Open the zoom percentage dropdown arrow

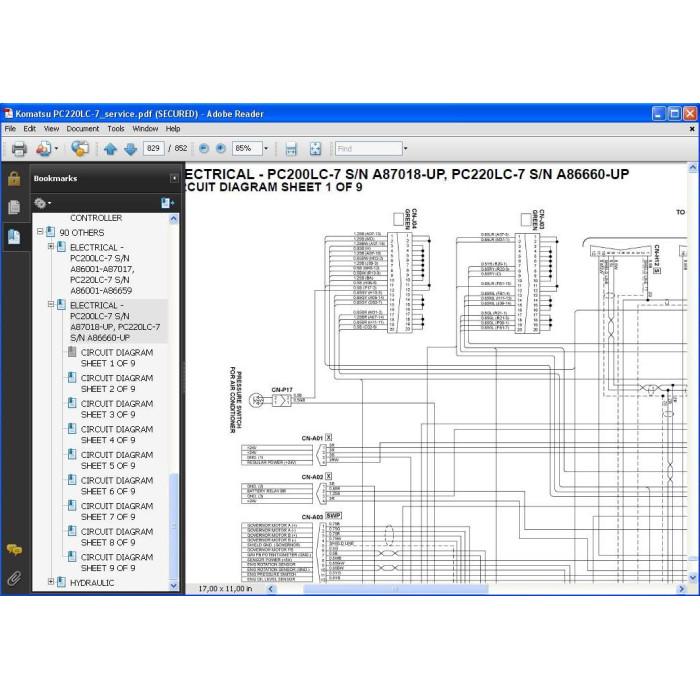pos(266,149)
